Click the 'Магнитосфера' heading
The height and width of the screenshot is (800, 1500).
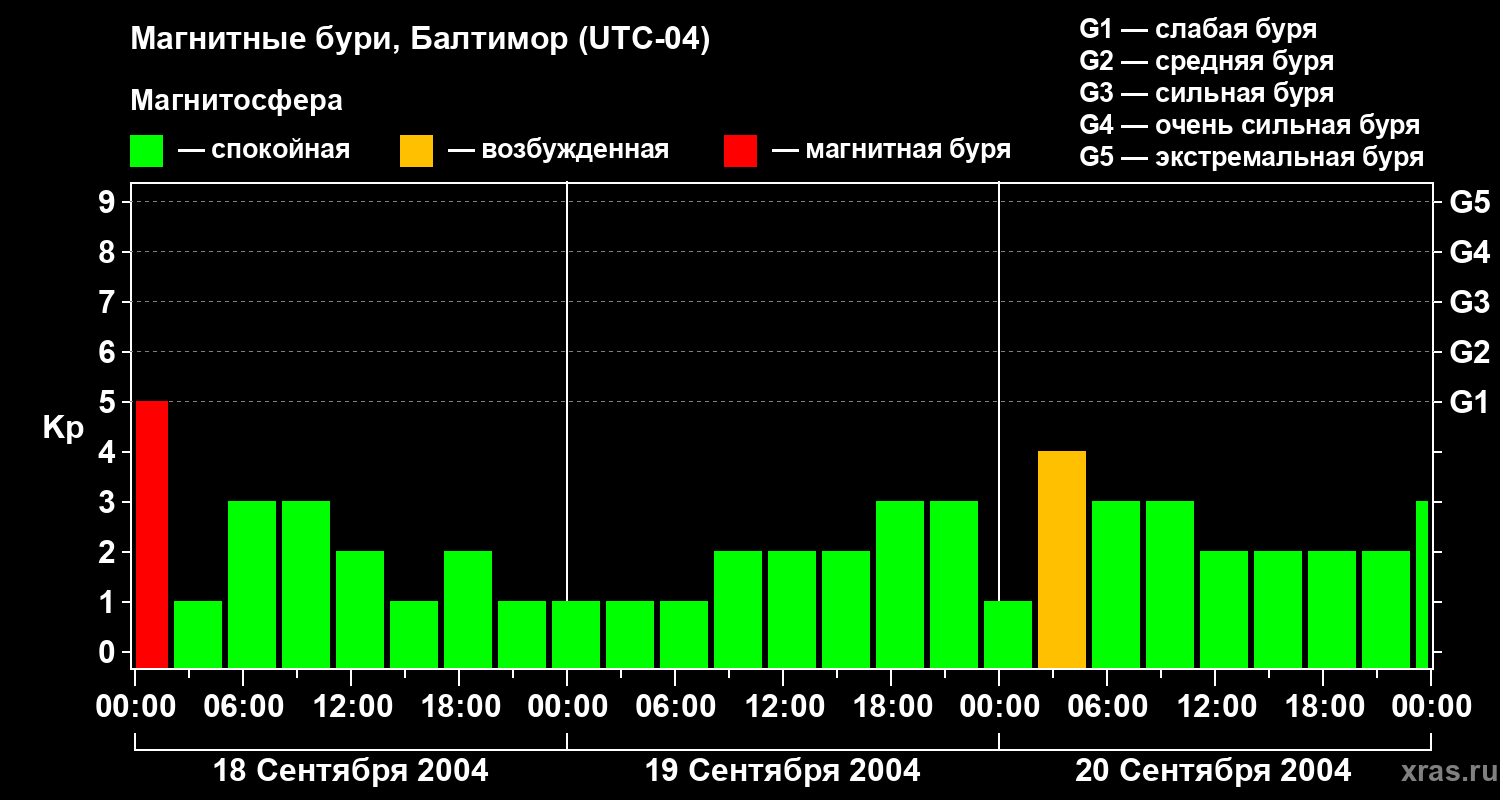236,101
